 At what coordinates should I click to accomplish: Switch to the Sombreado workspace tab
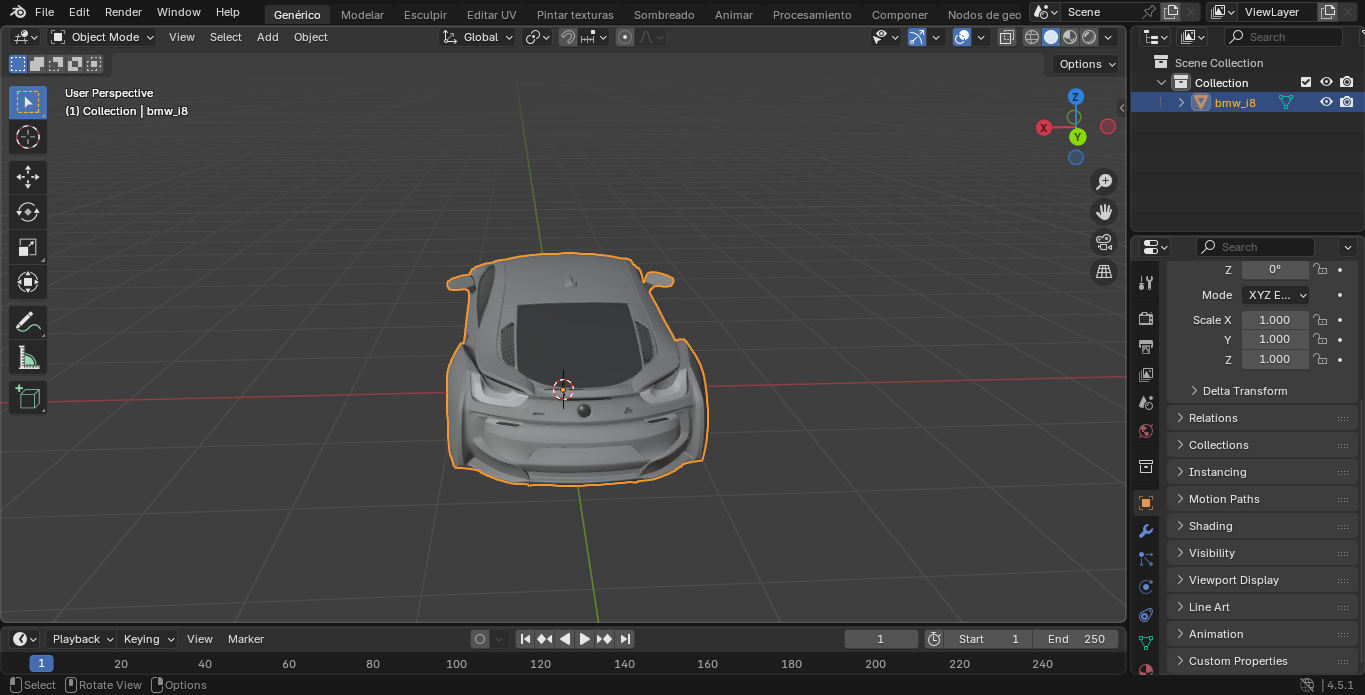tap(663, 15)
